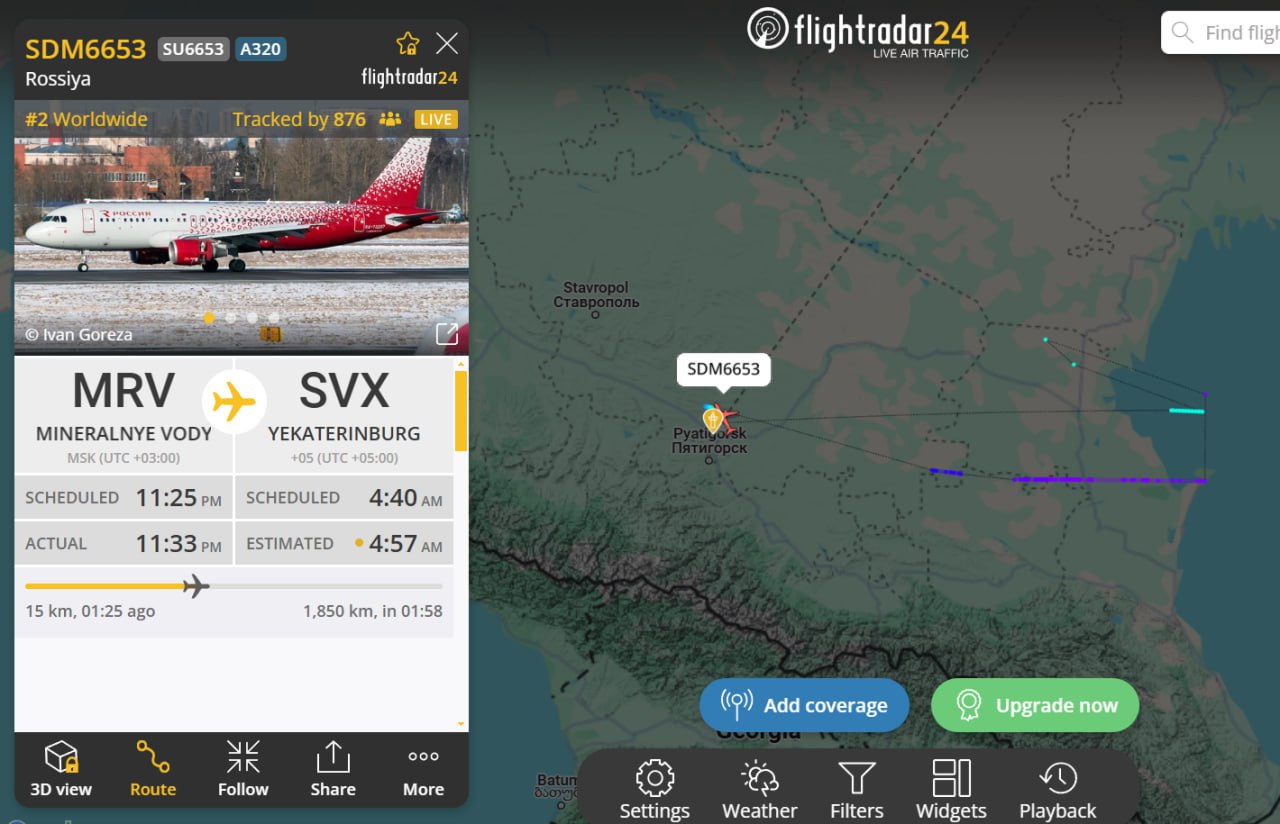Open the More options menu
Viewport: 1280px width, 824px height.
423,768
